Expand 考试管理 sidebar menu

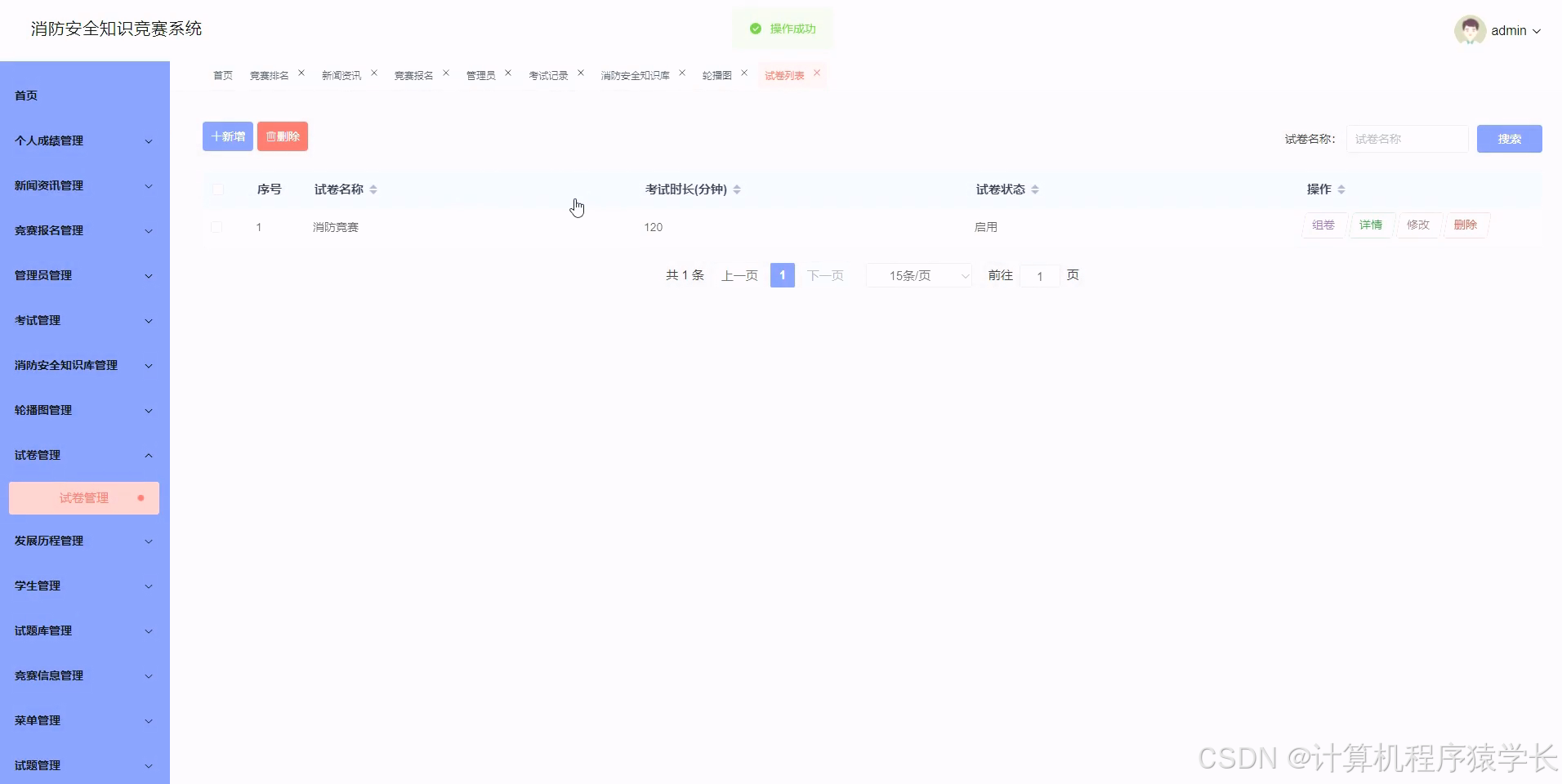(85, 320)
